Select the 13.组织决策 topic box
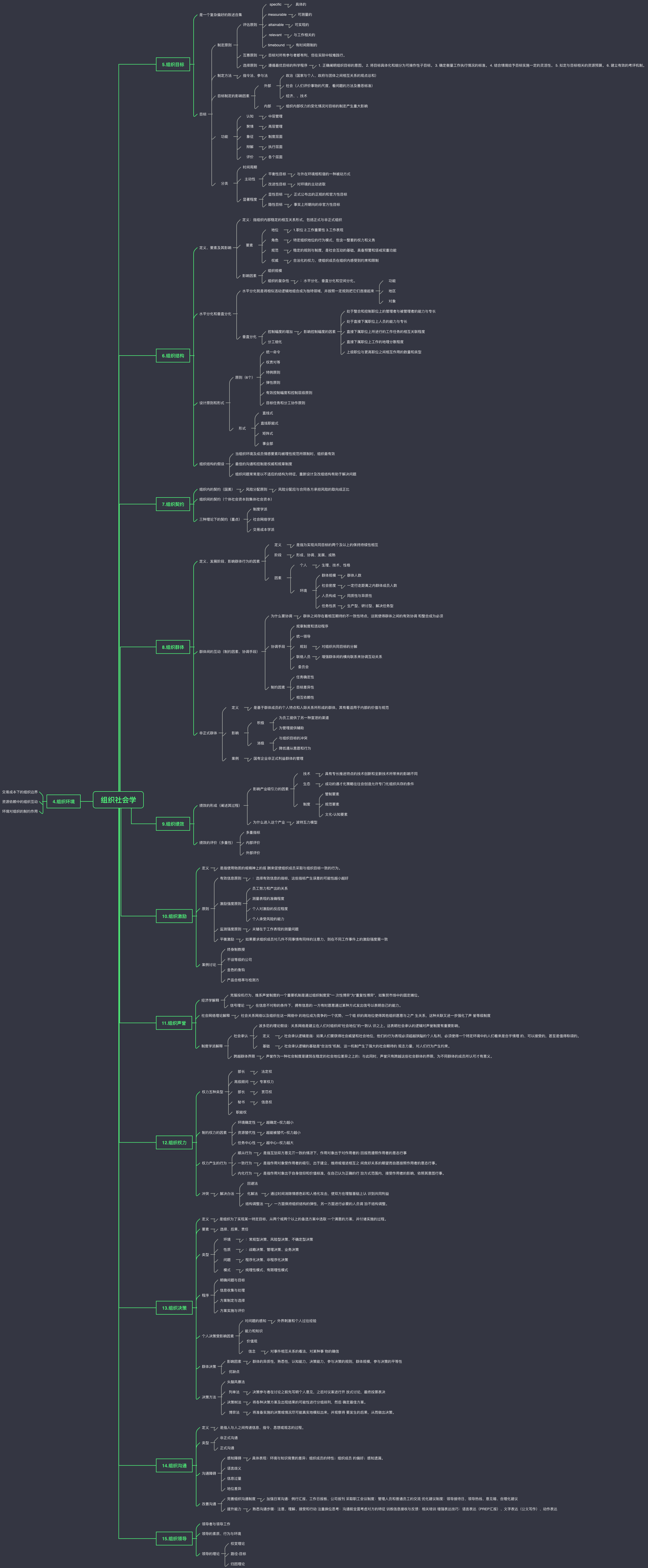The height and width of the screenshot is (1568, 648). pyautogui.click(x=174, y=1308)
